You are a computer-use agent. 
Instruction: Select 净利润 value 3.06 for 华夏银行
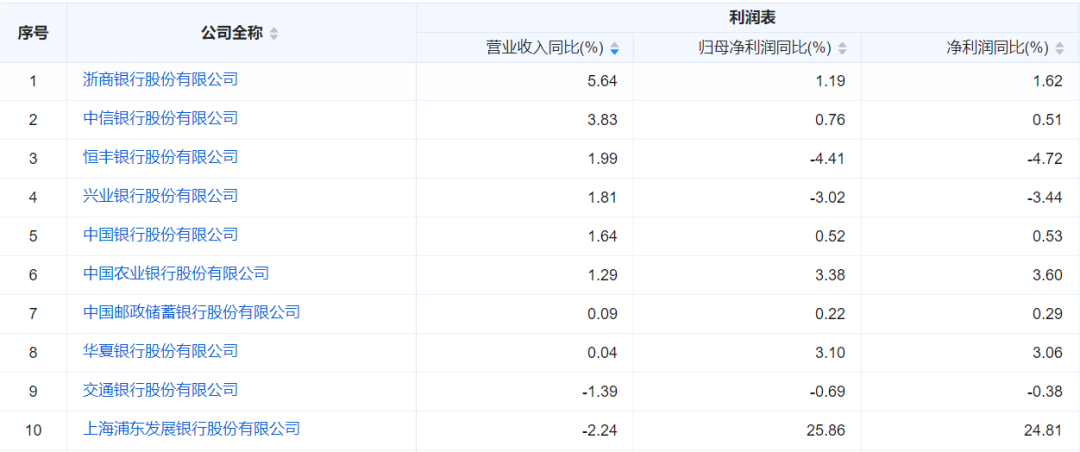coord(1048,353)
